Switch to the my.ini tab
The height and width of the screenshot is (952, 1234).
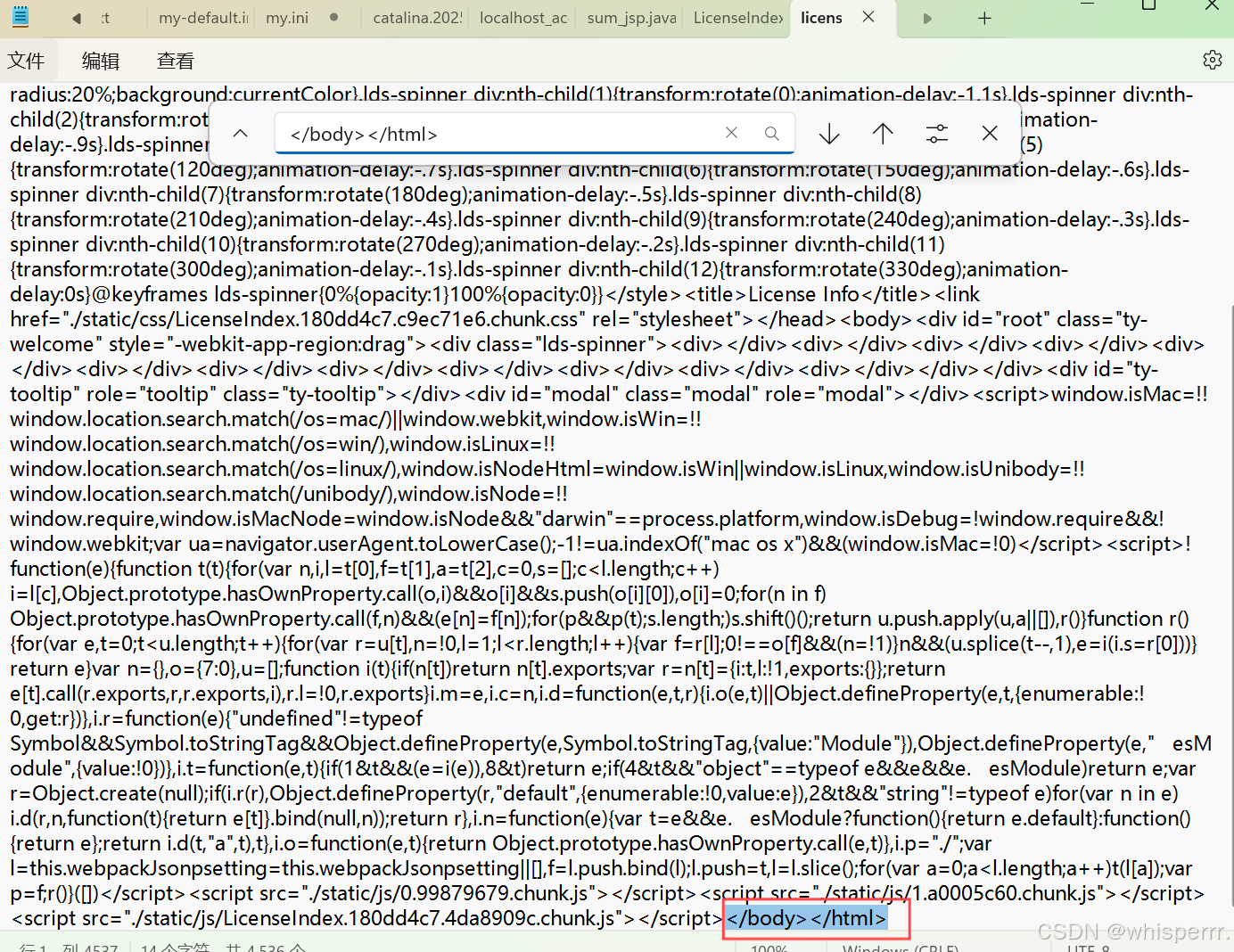tap(287, 18)
